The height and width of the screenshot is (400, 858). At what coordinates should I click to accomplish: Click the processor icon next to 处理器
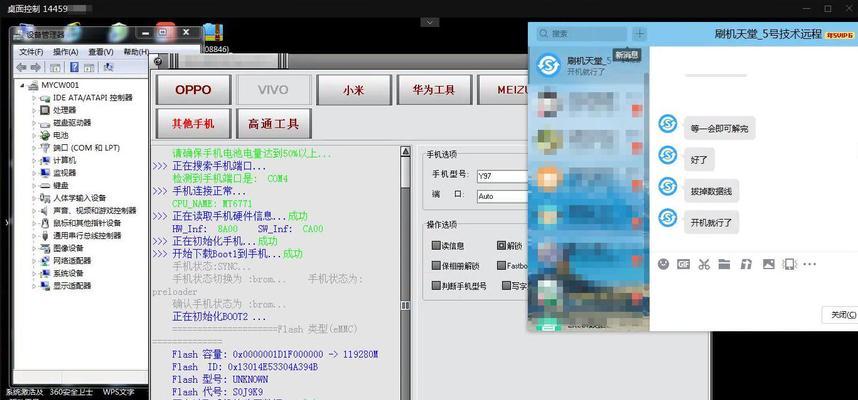[45, 110]
